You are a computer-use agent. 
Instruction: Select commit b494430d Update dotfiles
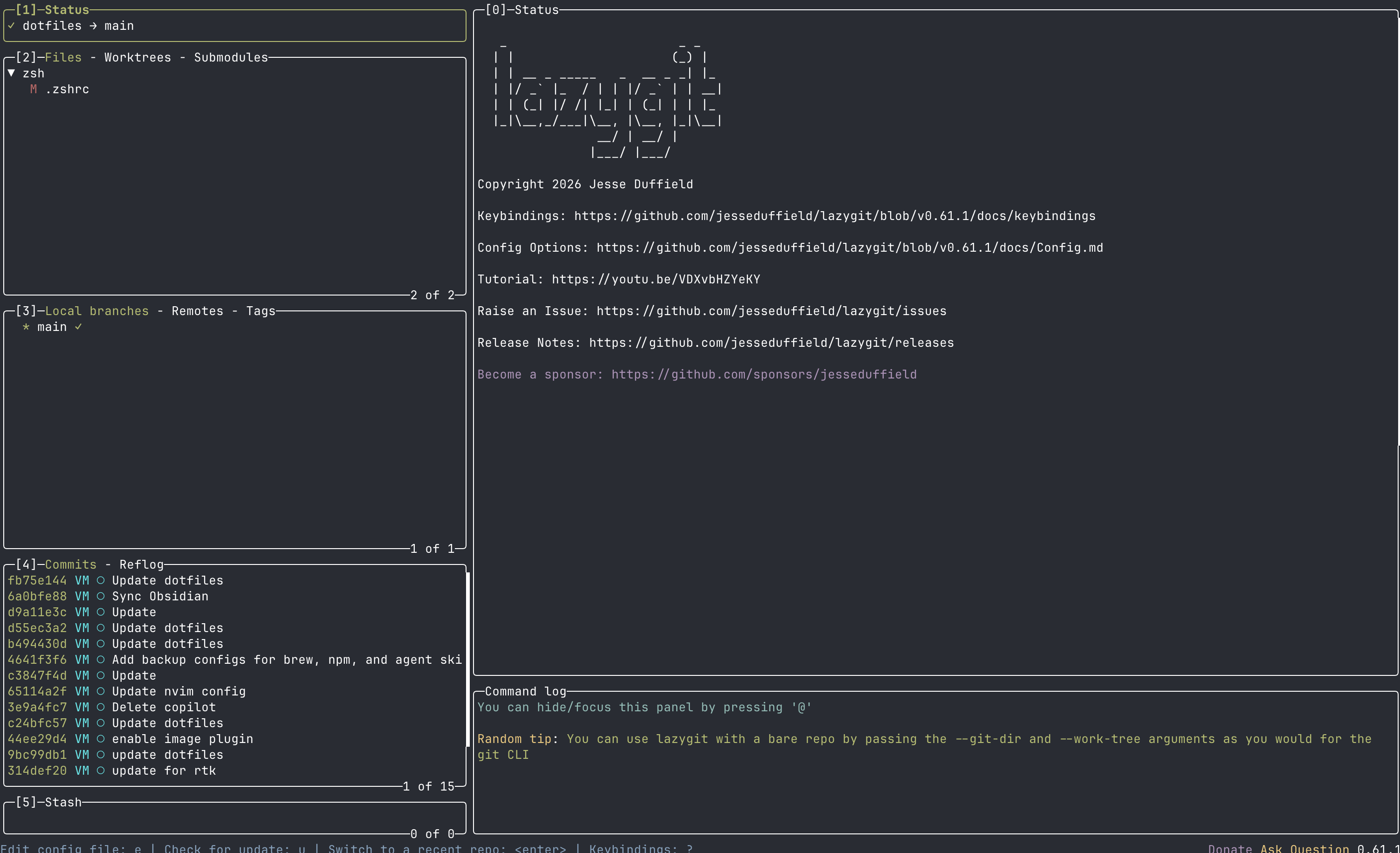pyautogui.click(x=235, y=644)
